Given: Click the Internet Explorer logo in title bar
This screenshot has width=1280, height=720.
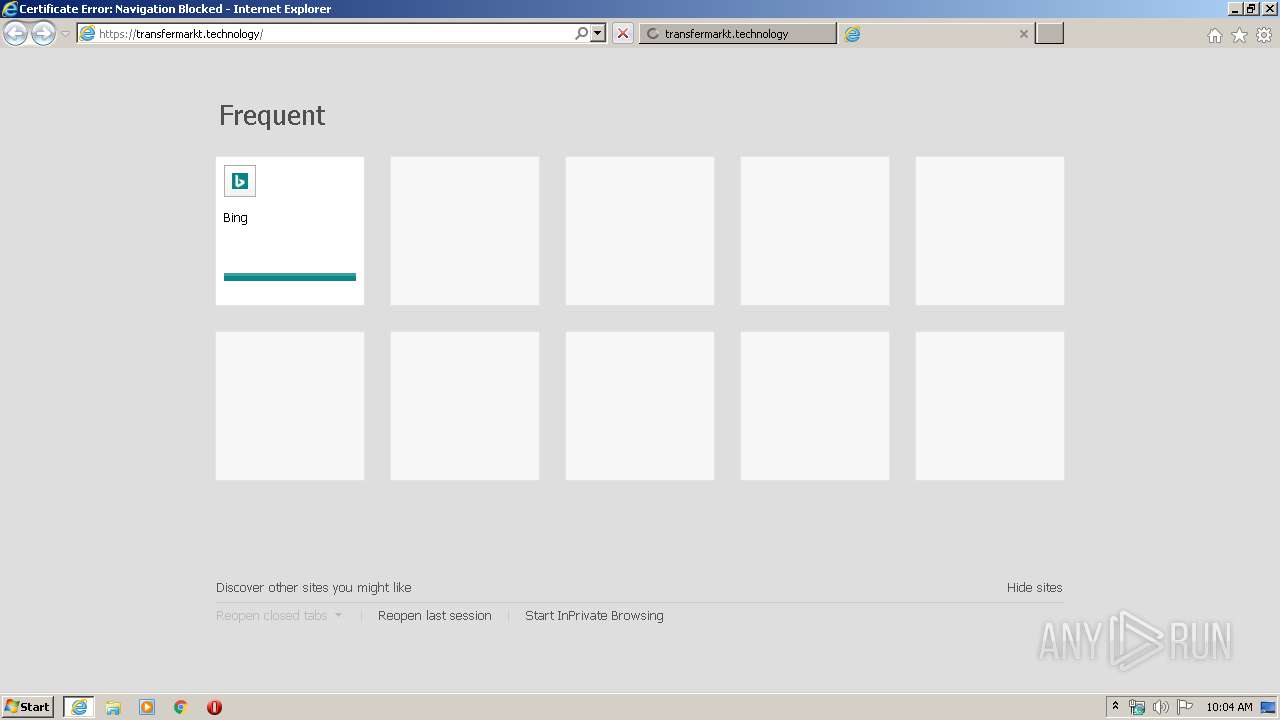Looking at the screenshot, I should click(x=10, y=9).
